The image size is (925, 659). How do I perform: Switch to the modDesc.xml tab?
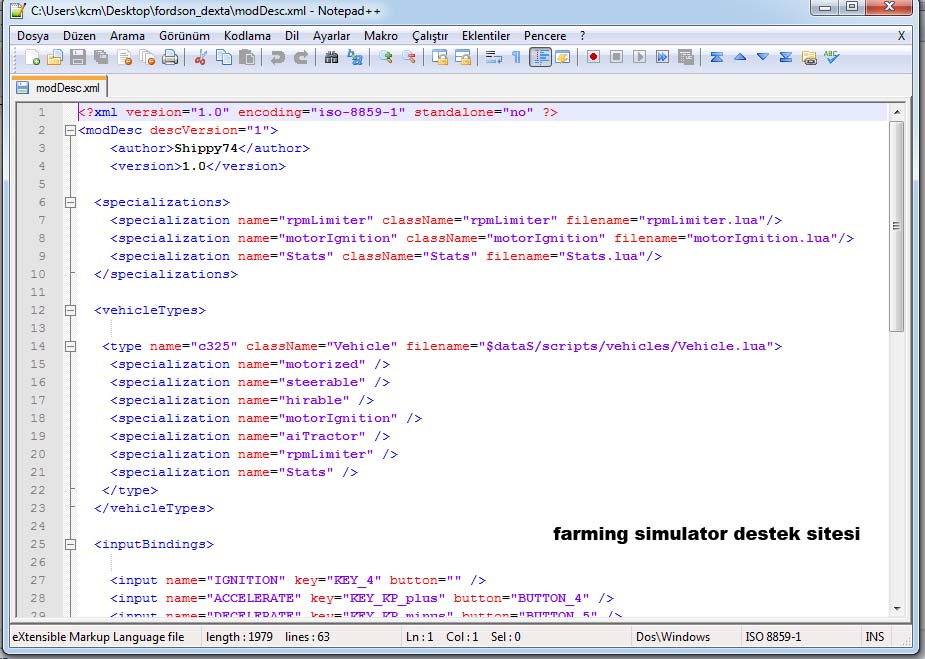pos(60,88)
